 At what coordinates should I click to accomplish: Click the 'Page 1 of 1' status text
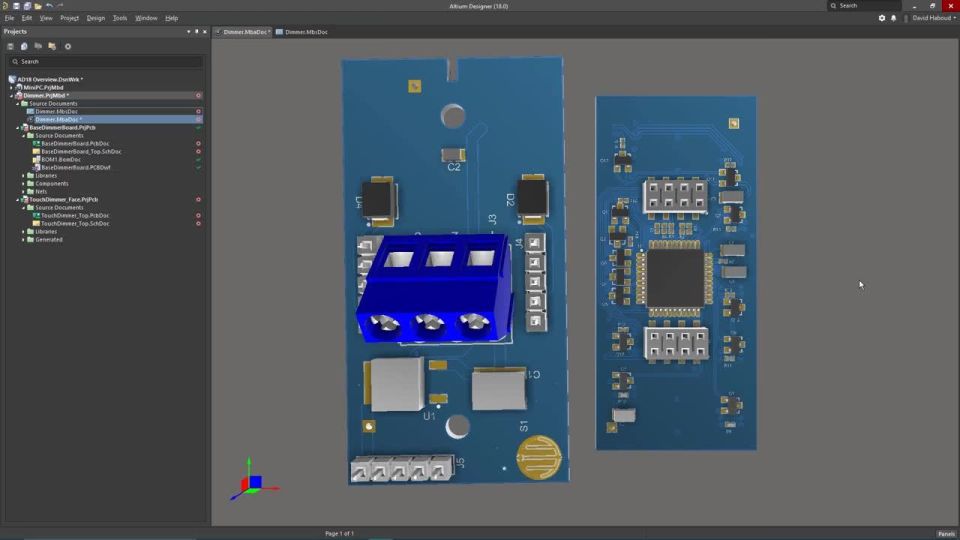339,534
